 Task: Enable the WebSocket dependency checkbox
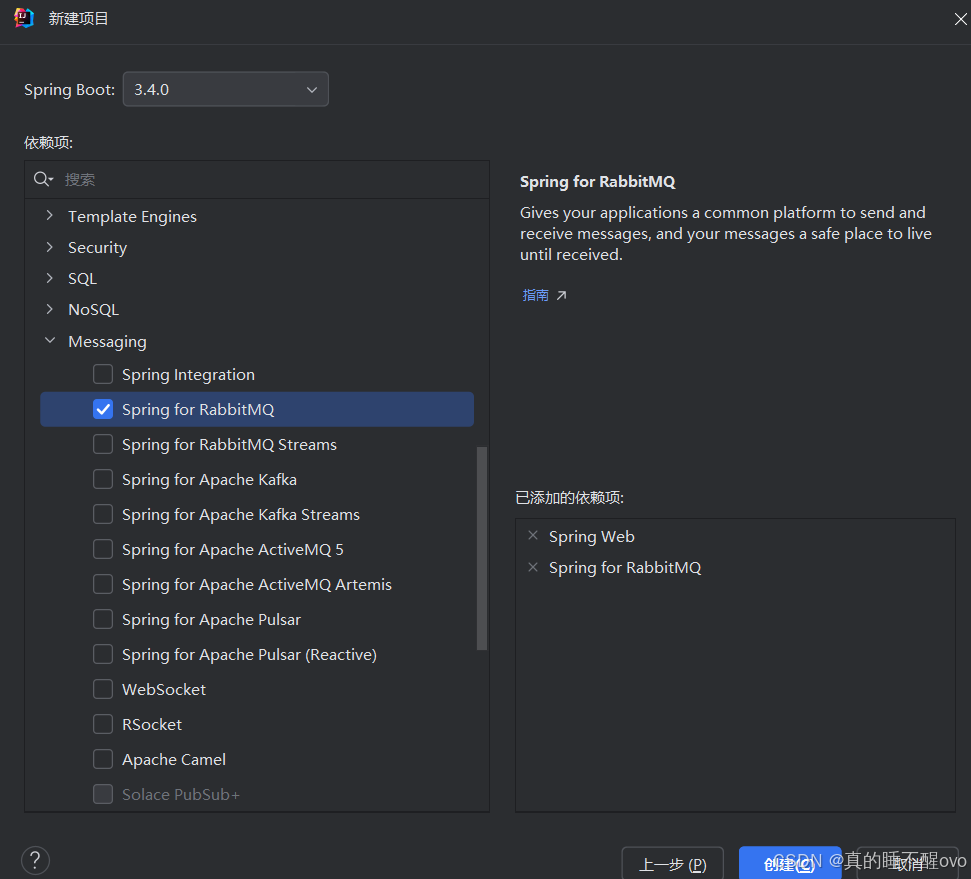point(103,689)
